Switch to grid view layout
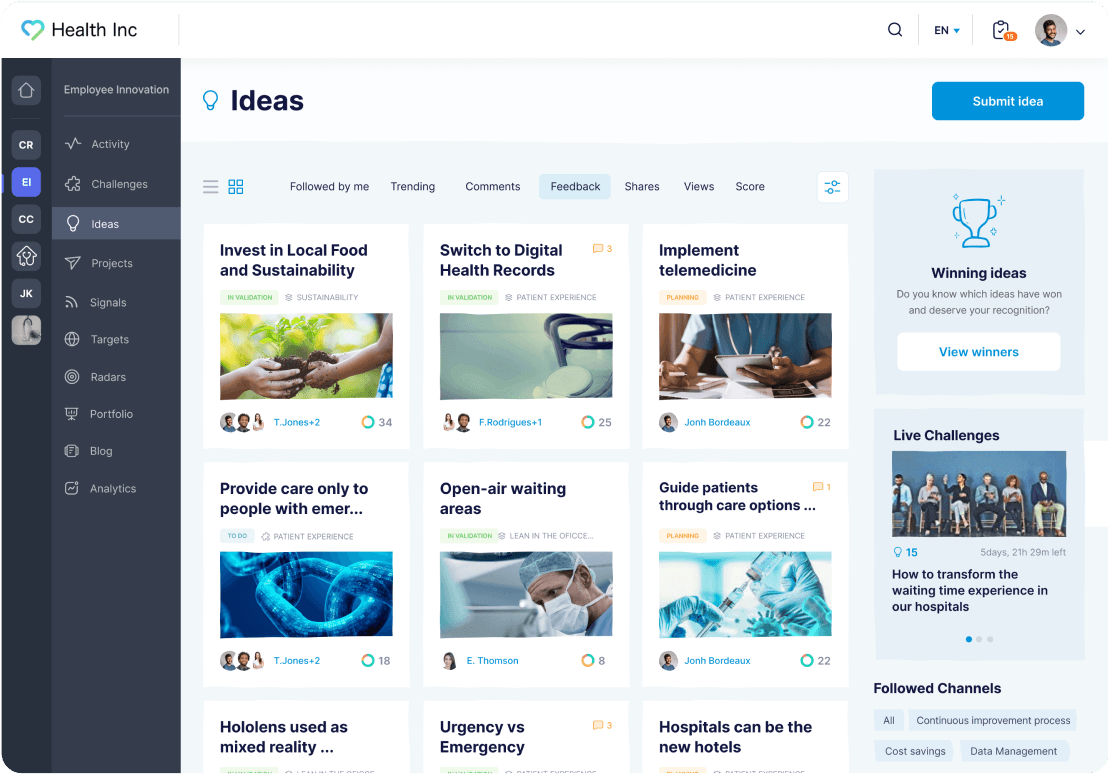 pos(236,187)
